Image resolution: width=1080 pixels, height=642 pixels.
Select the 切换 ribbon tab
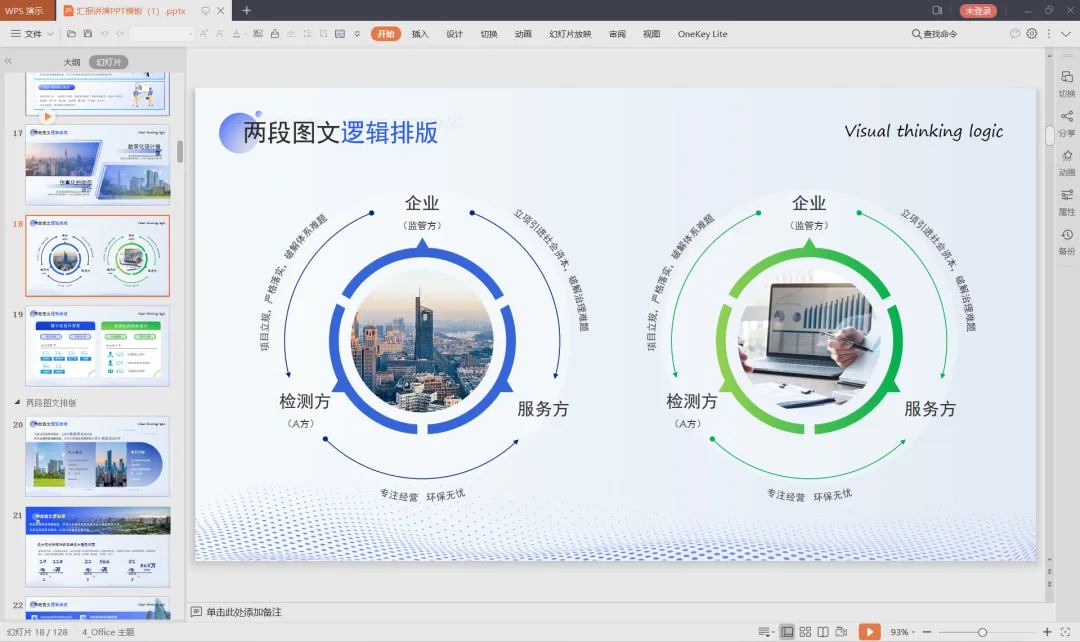tap(489, 34)
